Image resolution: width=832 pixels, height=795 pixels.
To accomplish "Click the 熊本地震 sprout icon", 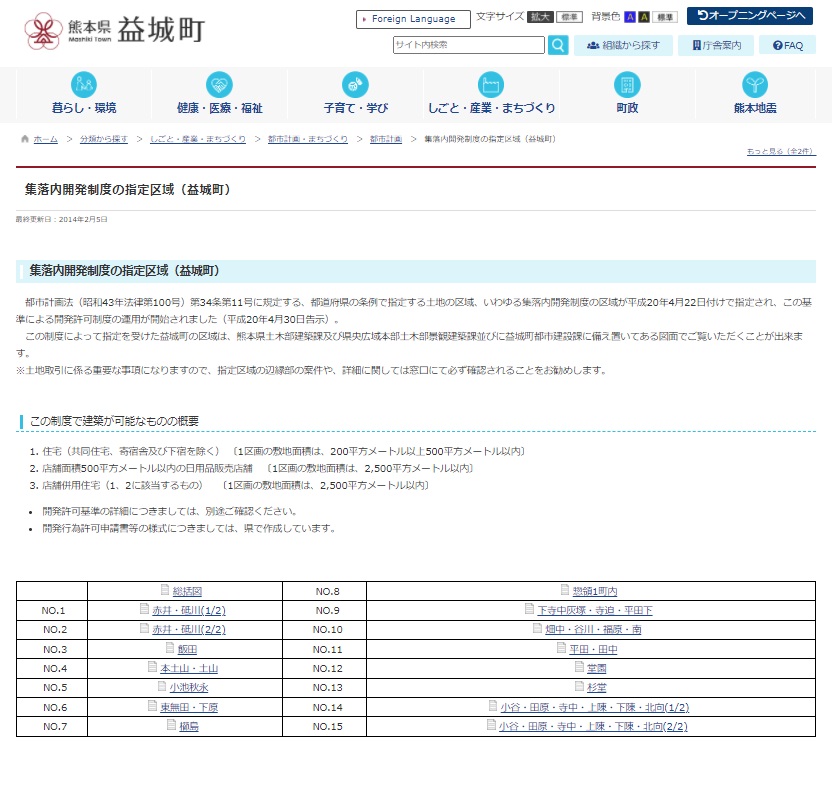I will (755, 85).
